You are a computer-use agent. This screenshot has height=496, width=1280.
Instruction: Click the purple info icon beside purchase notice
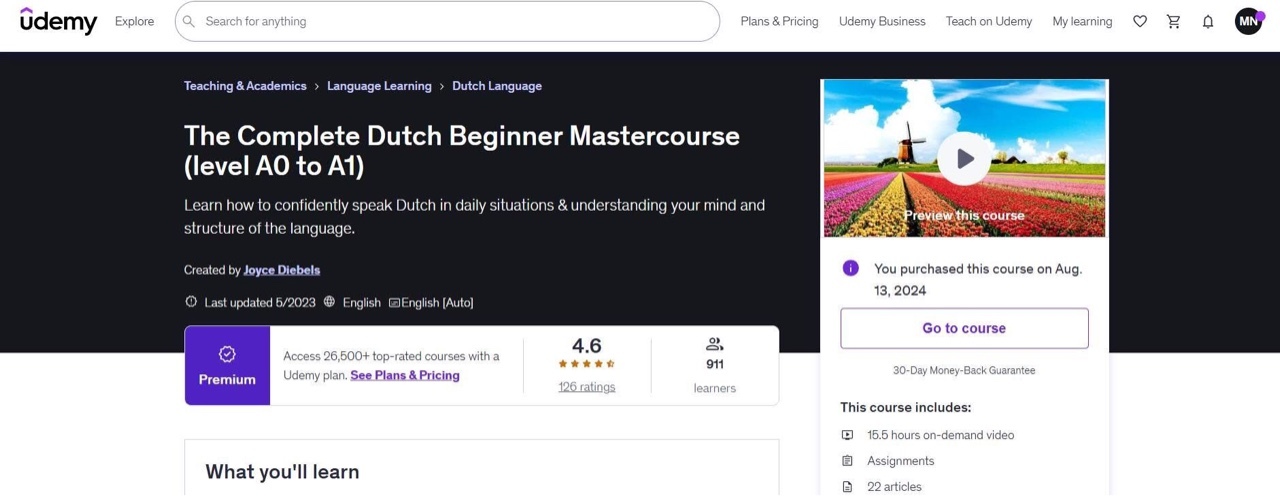tap(851, 268)
